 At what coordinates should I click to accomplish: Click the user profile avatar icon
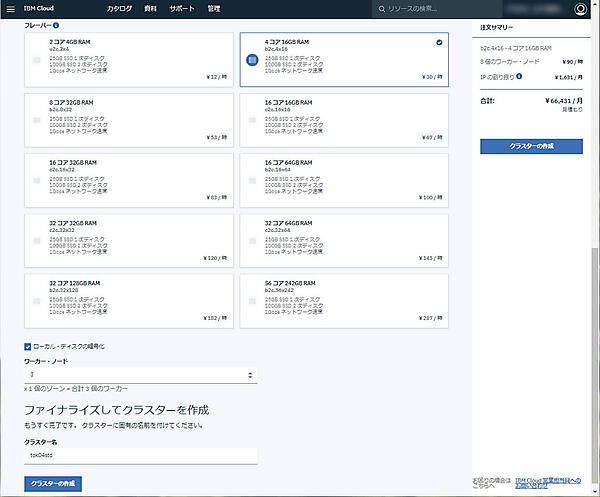click(x=581, y=9)
